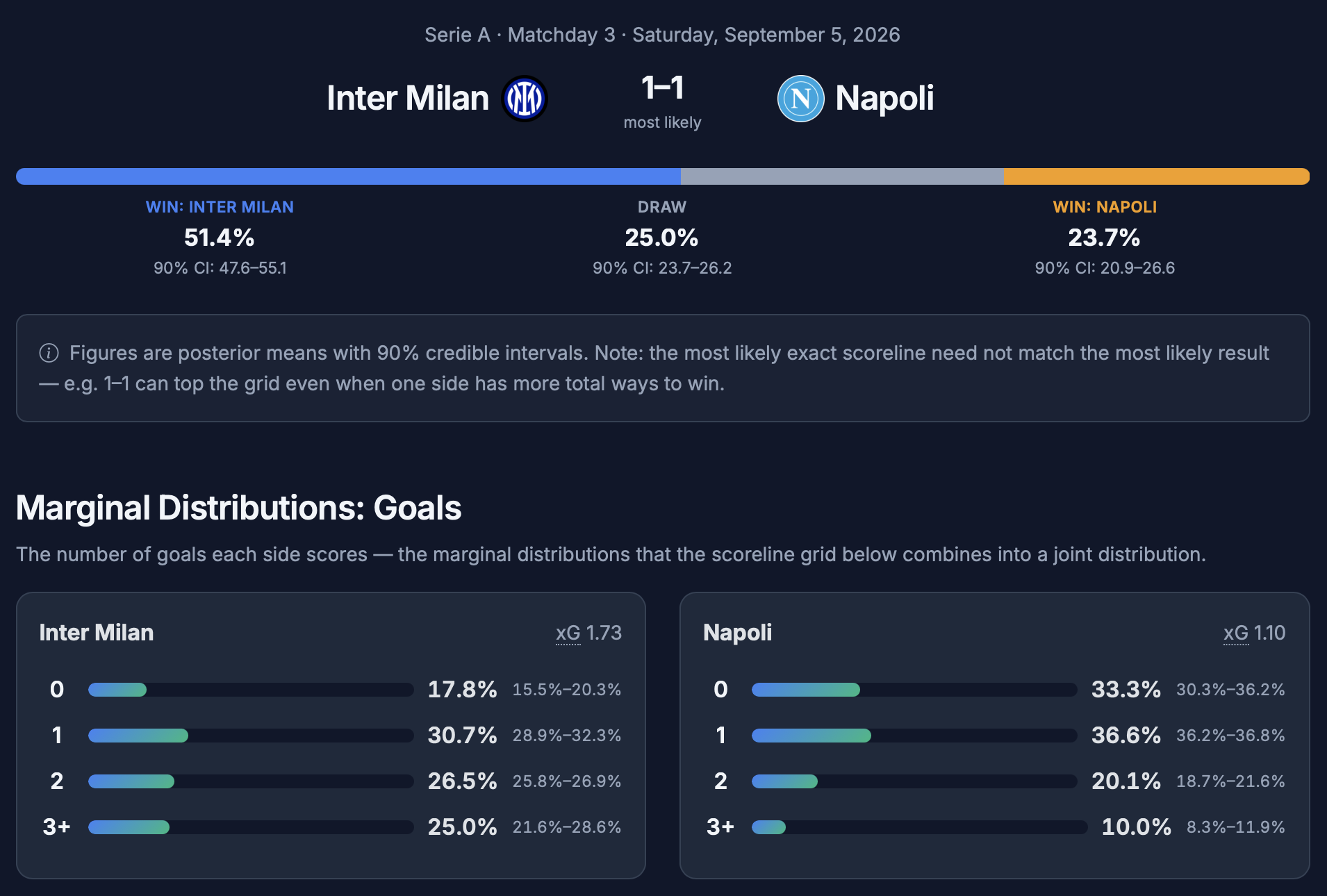Click Napoli's 2 goals distribution bar
This screenshot has height=896, width=1327.
[x=914, y=781]
